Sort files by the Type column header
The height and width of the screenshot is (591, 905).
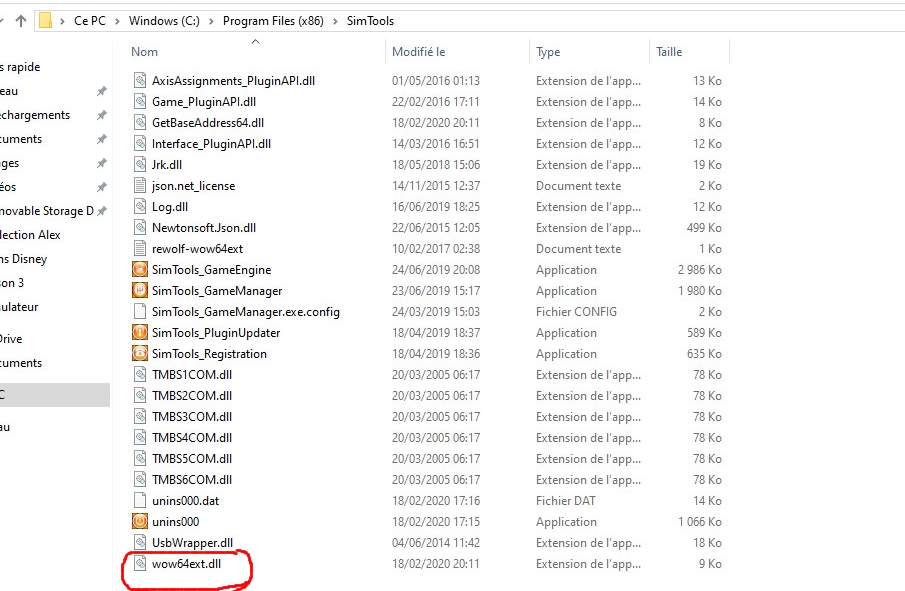click(x=548, y=52)
